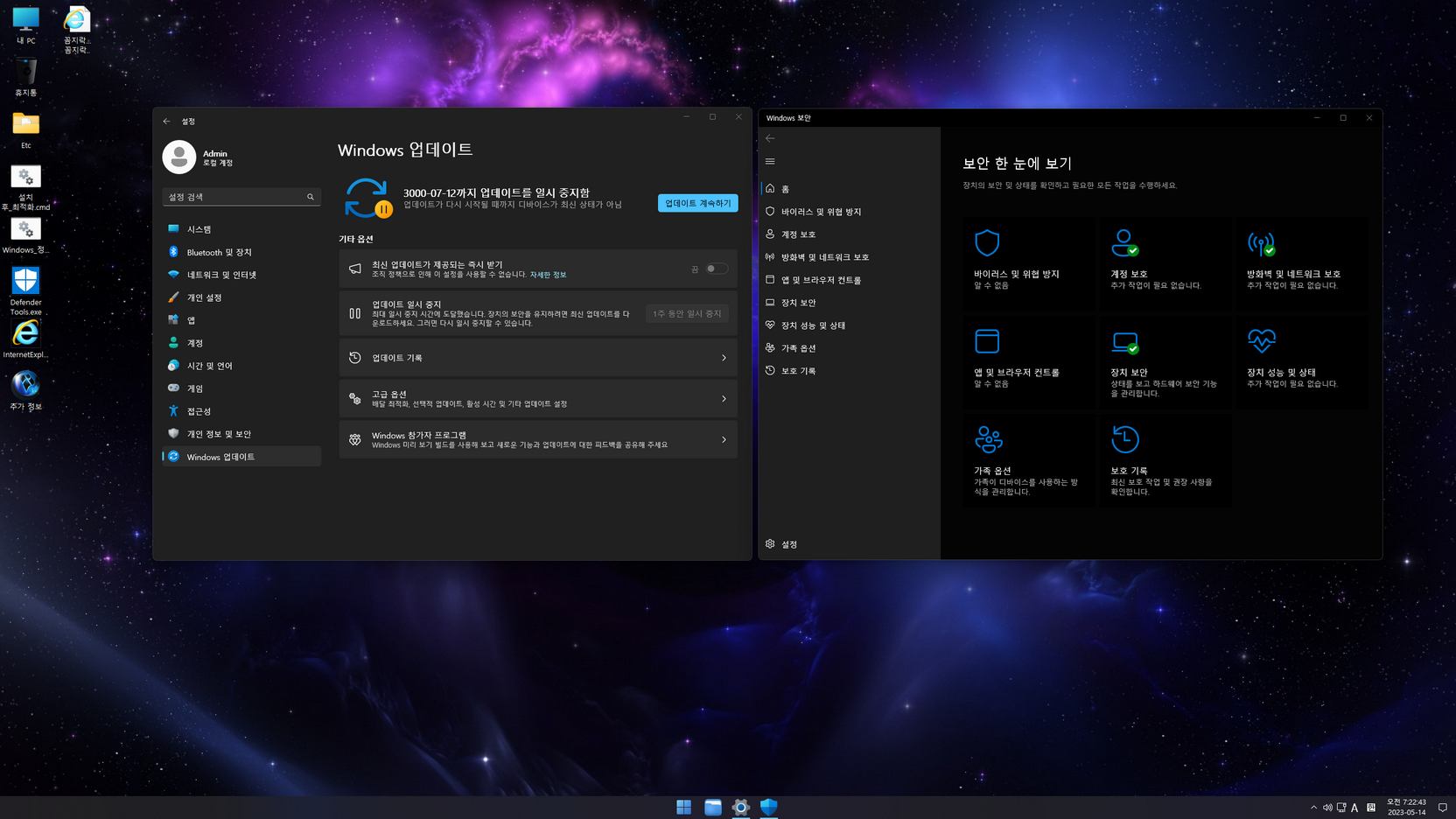1456x819 pixels.
Task: Select 개인 설정 in the Settings sidebar
Action: (x=241, y=297)
